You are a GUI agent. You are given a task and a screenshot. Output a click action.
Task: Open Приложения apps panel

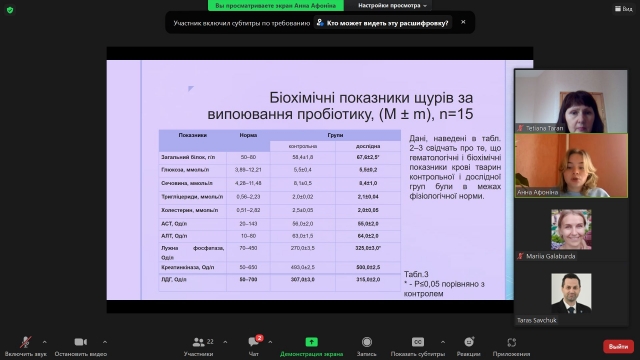coord(511,346)
